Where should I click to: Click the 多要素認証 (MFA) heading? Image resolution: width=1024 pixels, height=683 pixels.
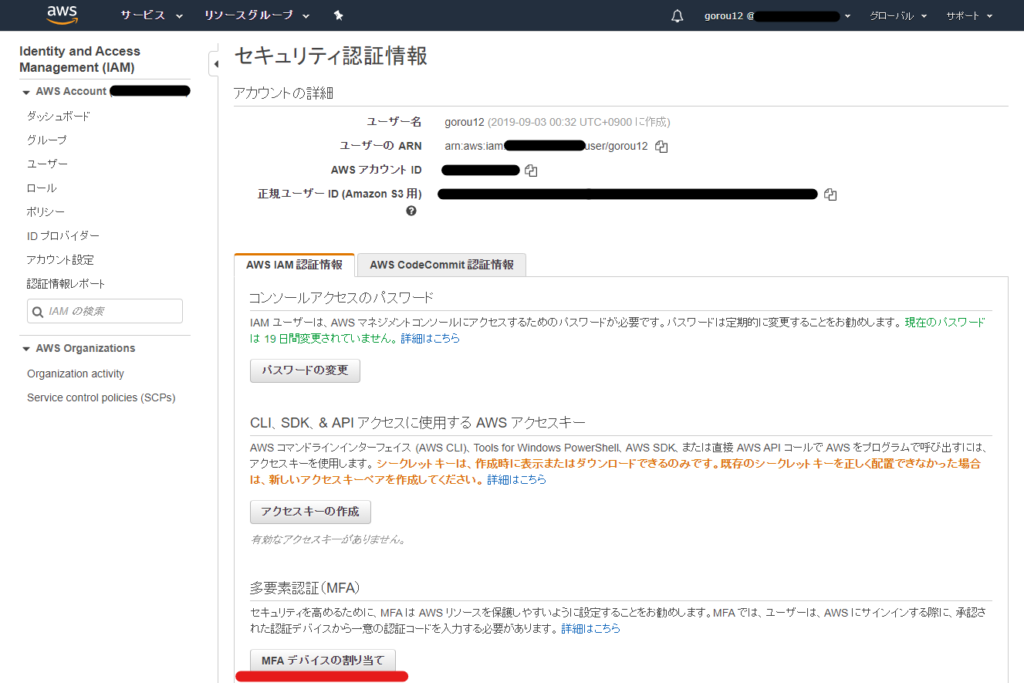click(305, 588)
